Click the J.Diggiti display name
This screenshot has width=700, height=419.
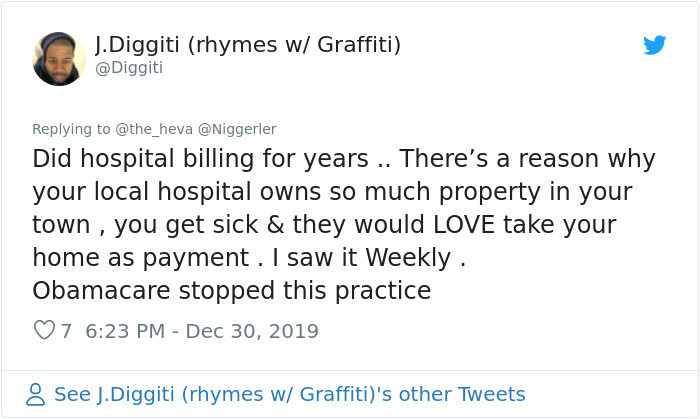pyautogui.click(x=248, y=45)
